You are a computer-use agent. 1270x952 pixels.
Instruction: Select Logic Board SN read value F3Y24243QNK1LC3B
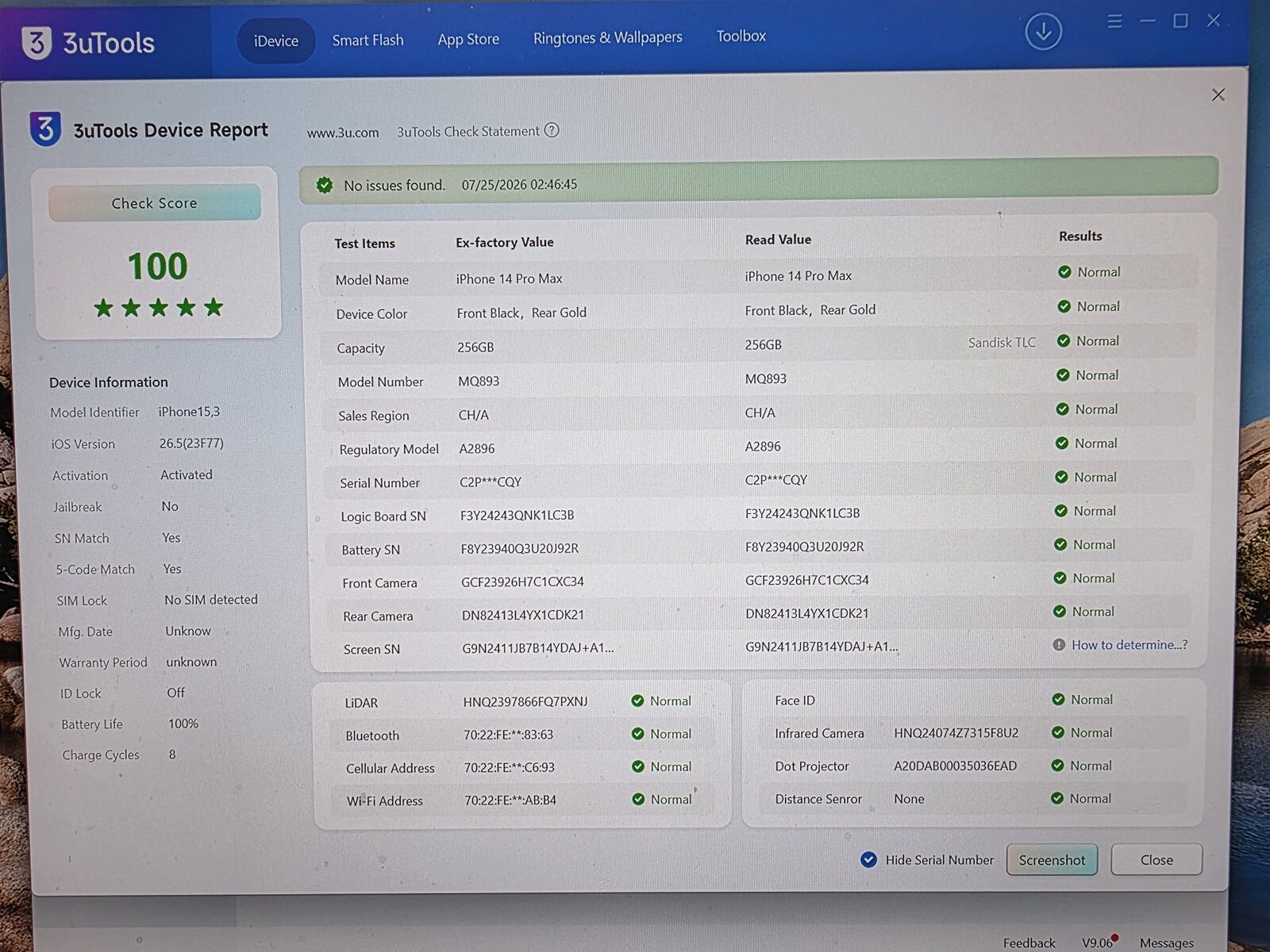tap(802, 513)
